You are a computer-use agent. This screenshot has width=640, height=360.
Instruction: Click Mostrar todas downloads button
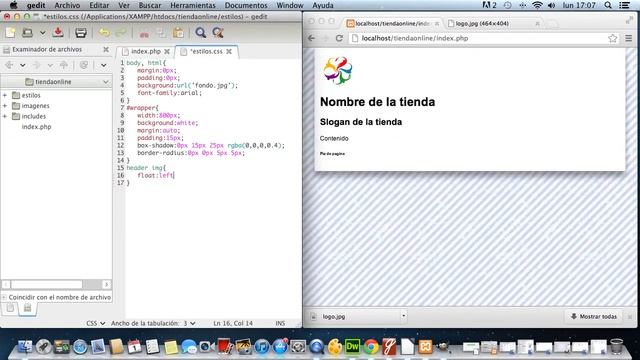593,316
